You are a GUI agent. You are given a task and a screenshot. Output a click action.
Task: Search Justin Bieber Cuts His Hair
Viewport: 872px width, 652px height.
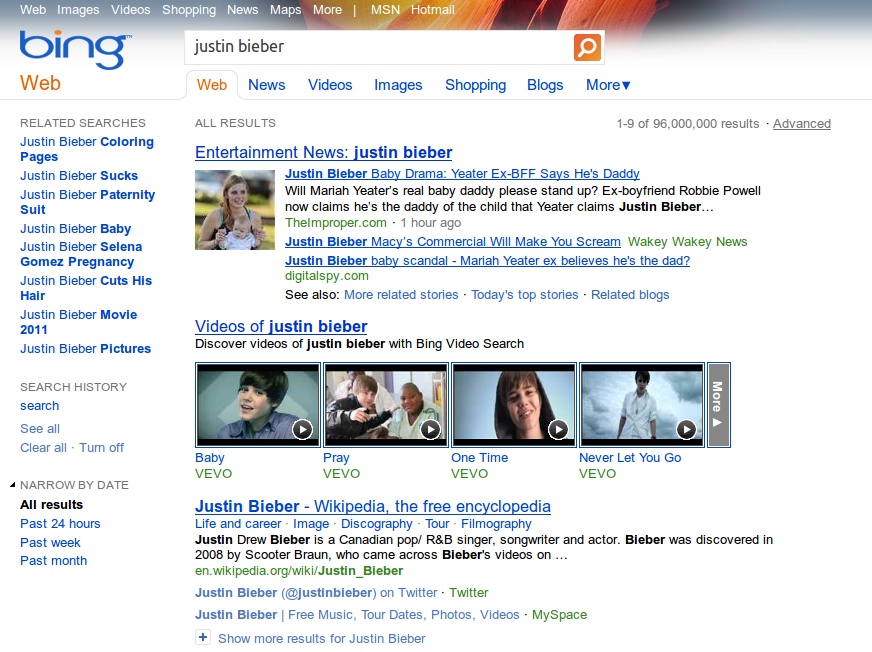[x=86, y=288]
